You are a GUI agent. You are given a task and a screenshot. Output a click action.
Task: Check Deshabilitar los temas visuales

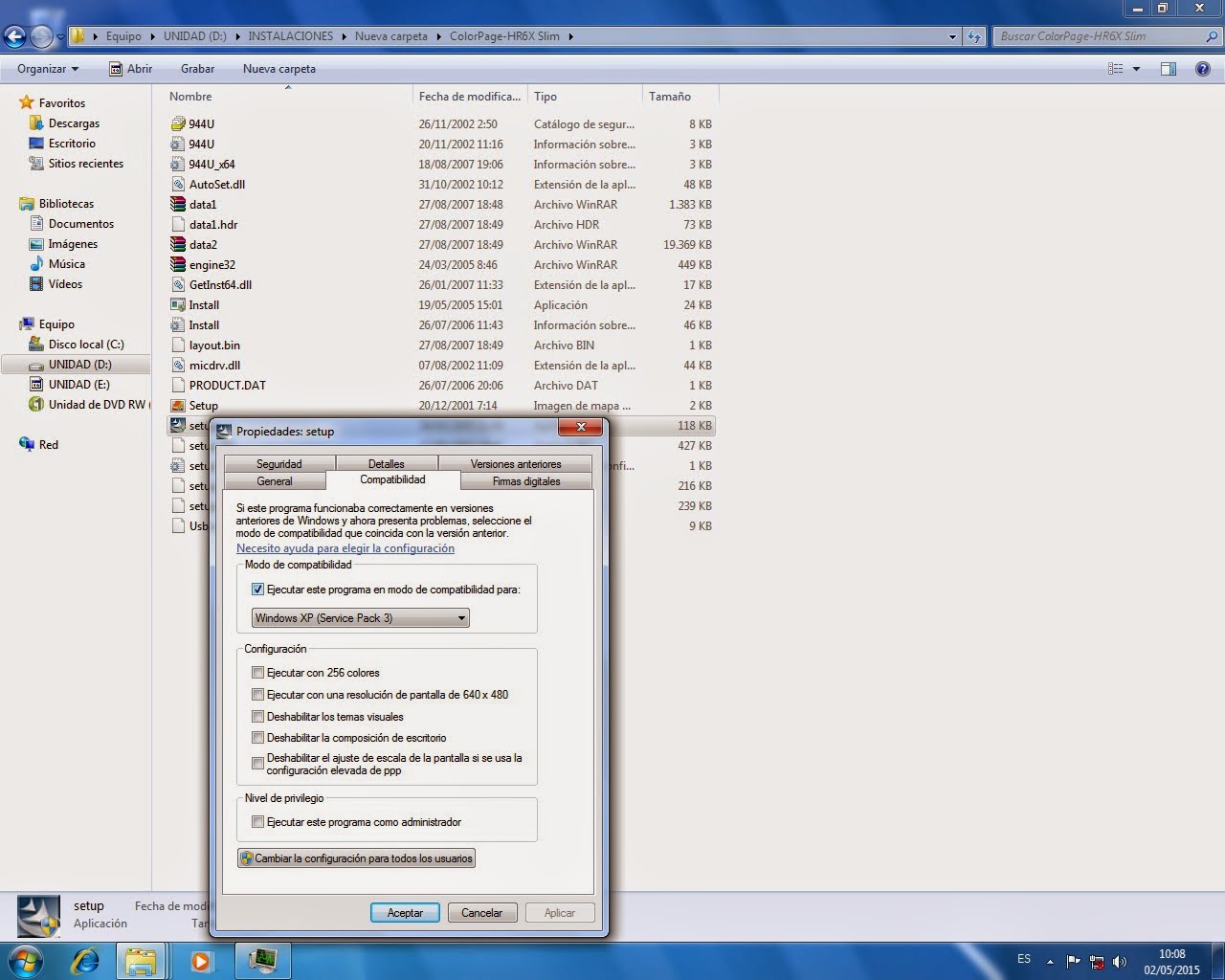(x=257, y=717)
